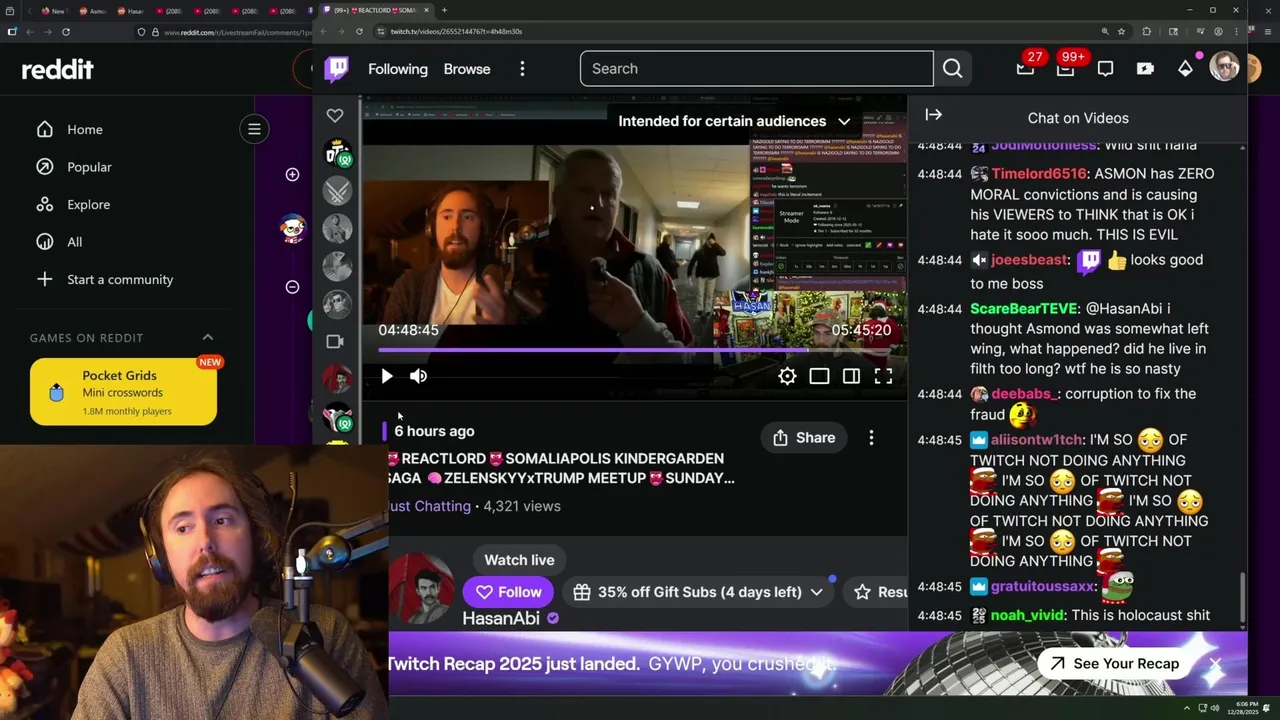
Task: Follow the HasanAbi channel
Action: tap(508, 592)
